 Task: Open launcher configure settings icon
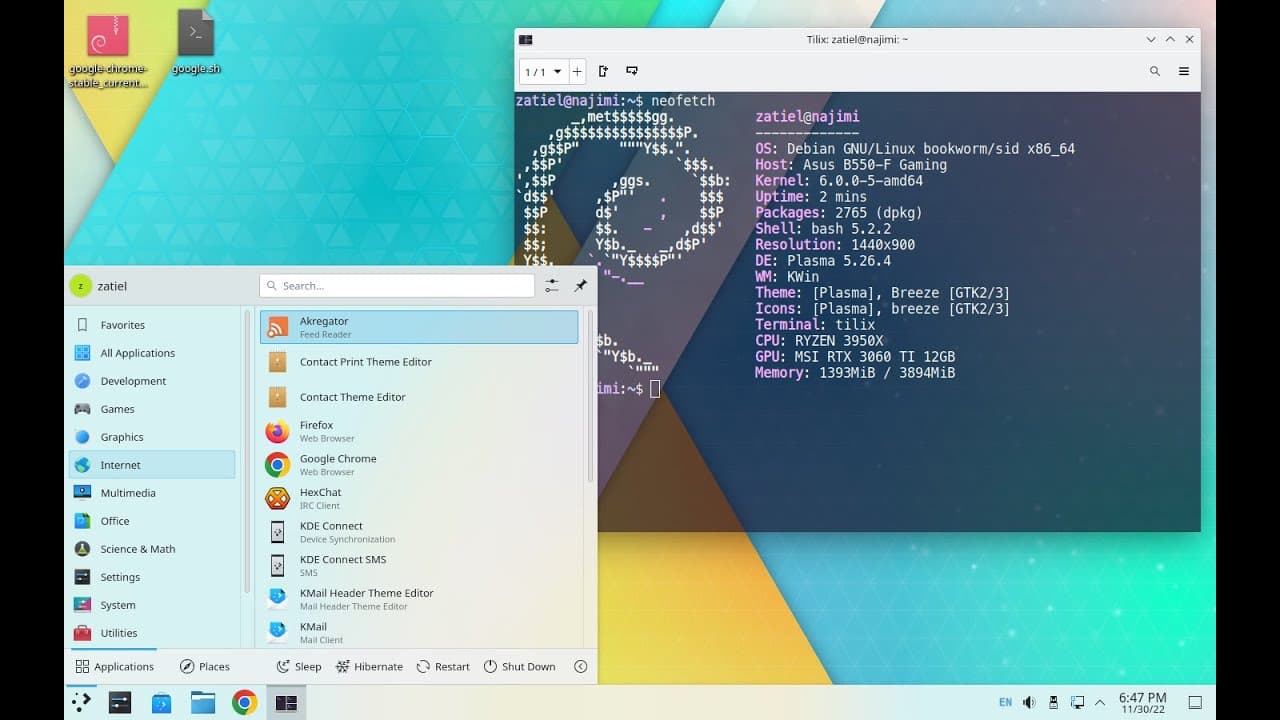click(x=552, y=286)
